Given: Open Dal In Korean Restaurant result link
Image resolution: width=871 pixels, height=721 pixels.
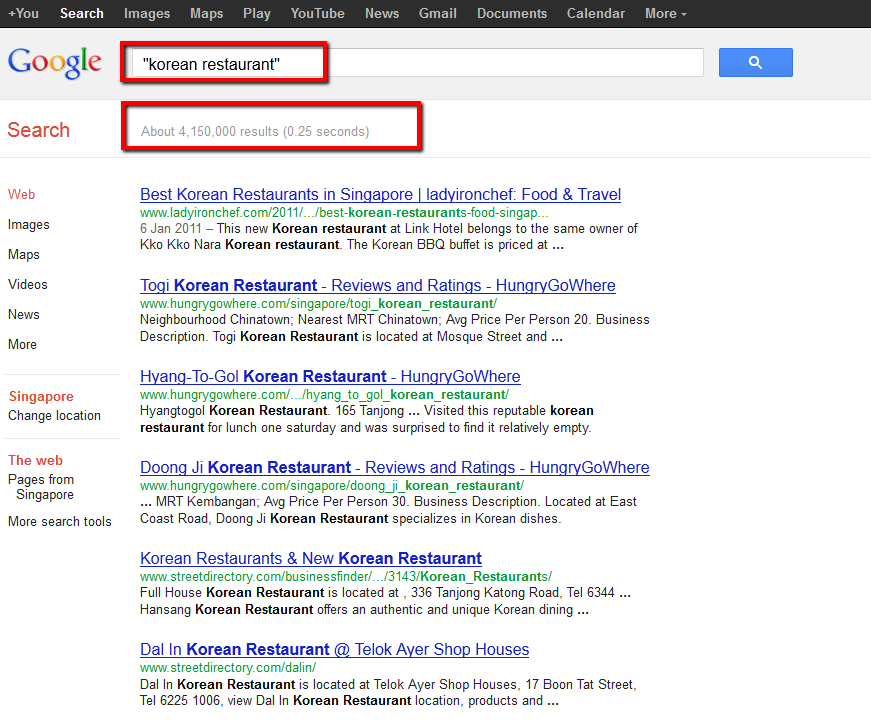Looking at the screenshot, I should pyautogui.click(x=334, y=649).
